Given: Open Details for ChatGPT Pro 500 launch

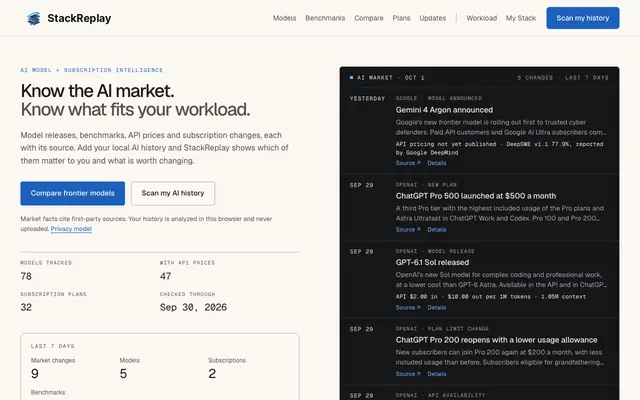Looking at the screenshot, I should click(436, 229).
